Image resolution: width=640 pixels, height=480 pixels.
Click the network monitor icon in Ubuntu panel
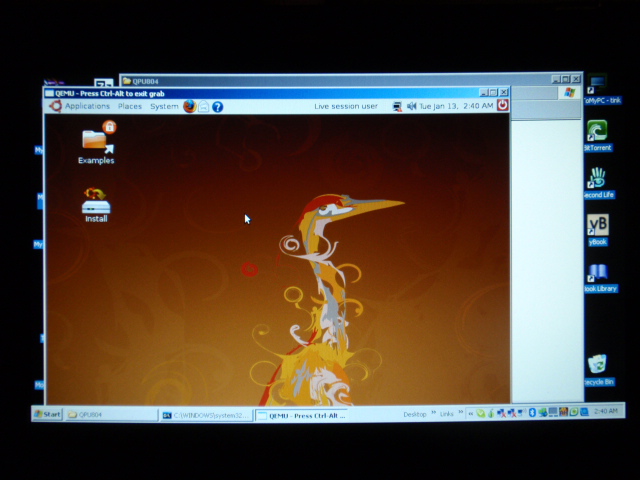click(397, 107)
